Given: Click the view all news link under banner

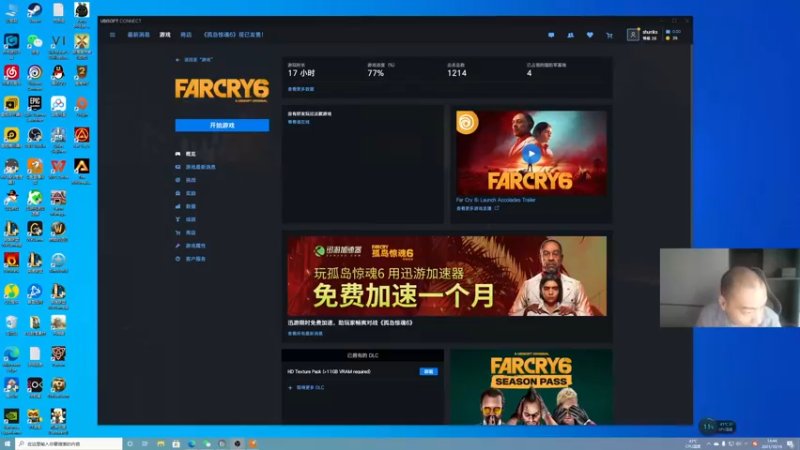Looking at the screenshot, I should coord(305,334).
